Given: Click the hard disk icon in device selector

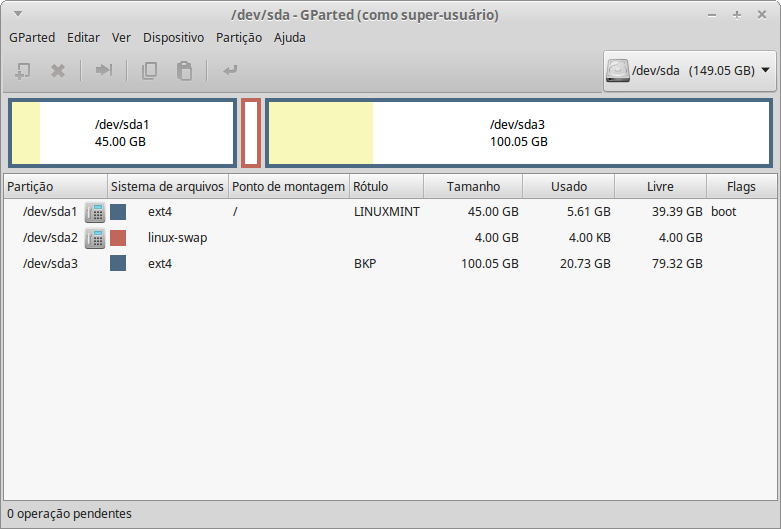Looking at the screenshot, I should 618,71.
